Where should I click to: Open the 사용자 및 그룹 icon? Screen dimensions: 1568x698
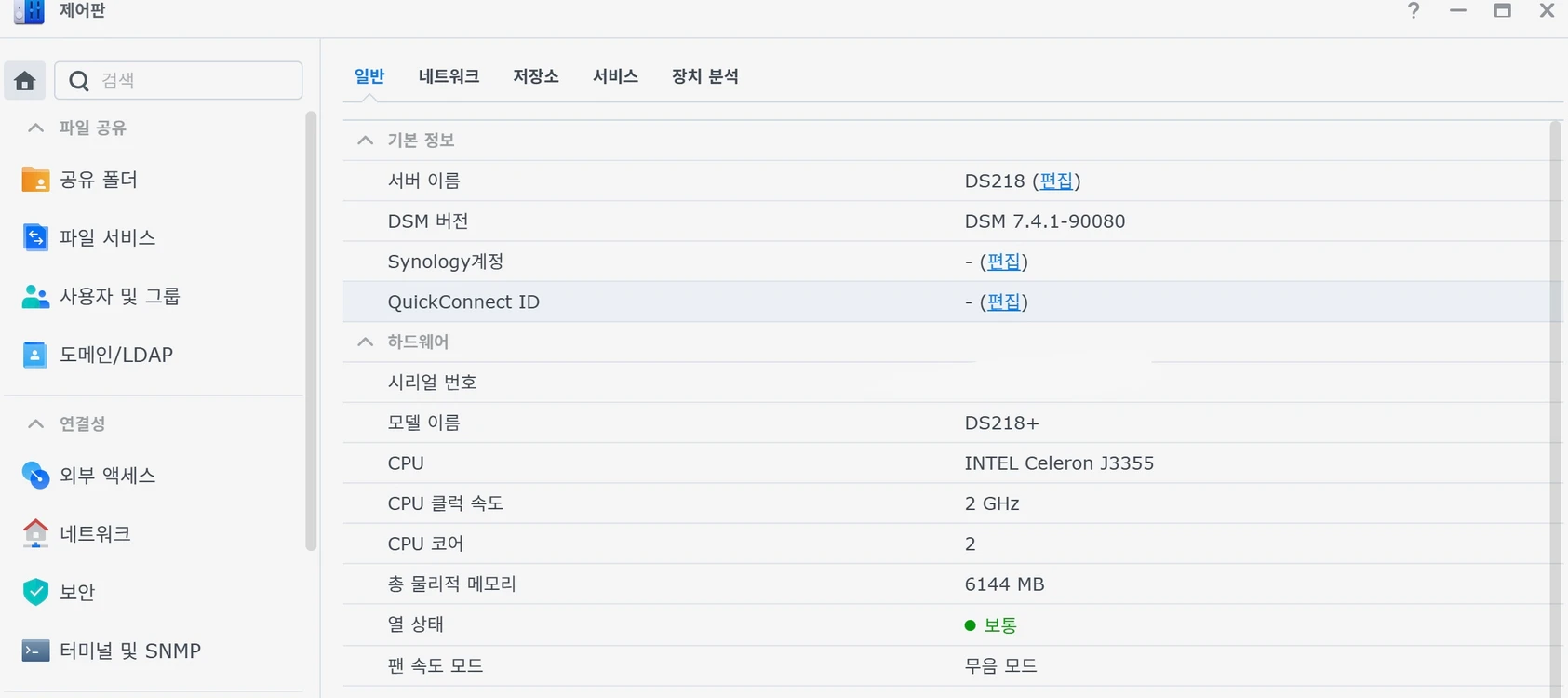click(x=35, y=297)
